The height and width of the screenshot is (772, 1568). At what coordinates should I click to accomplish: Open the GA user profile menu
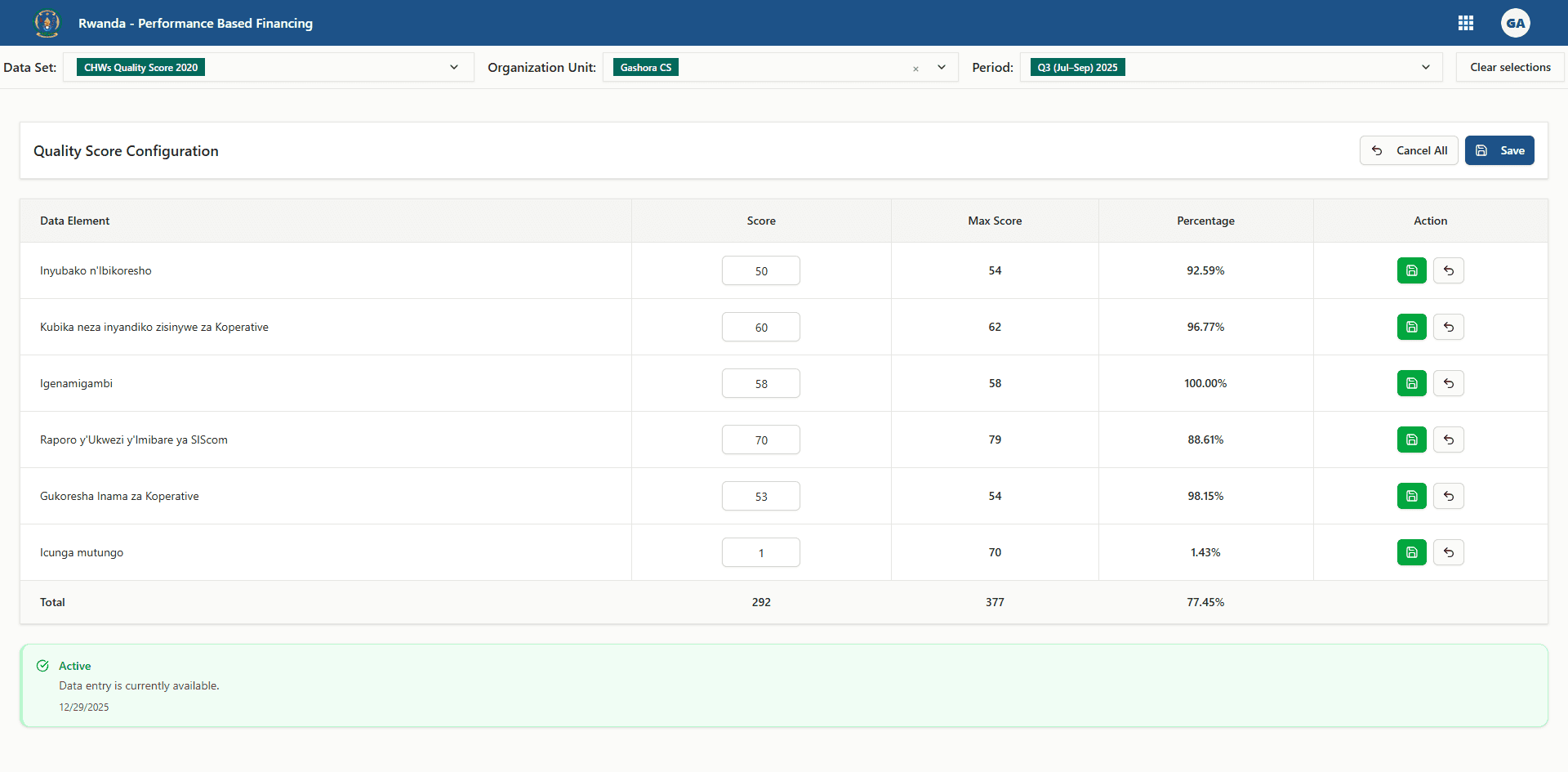click(1516, 23)
